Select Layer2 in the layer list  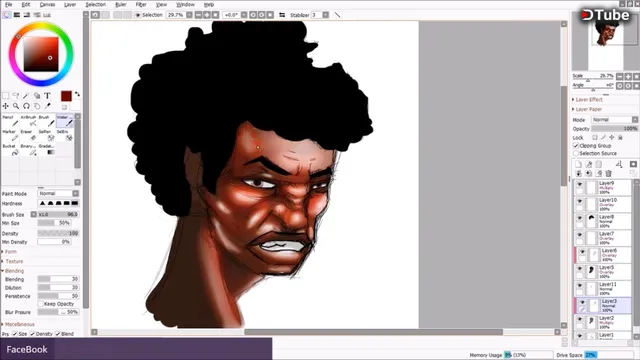click(603, 322)
